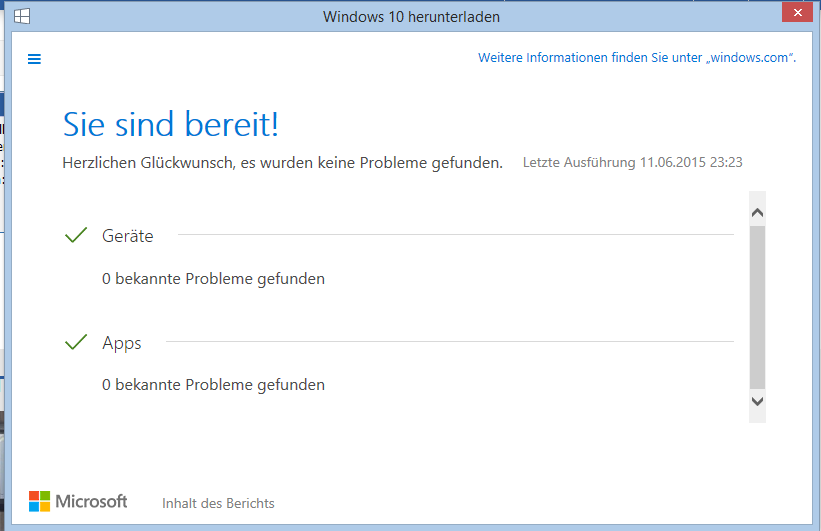Click the scrollbar down arrow
Image resolution: width=821 pixels, height=531 pixels.
coord(757,401)
